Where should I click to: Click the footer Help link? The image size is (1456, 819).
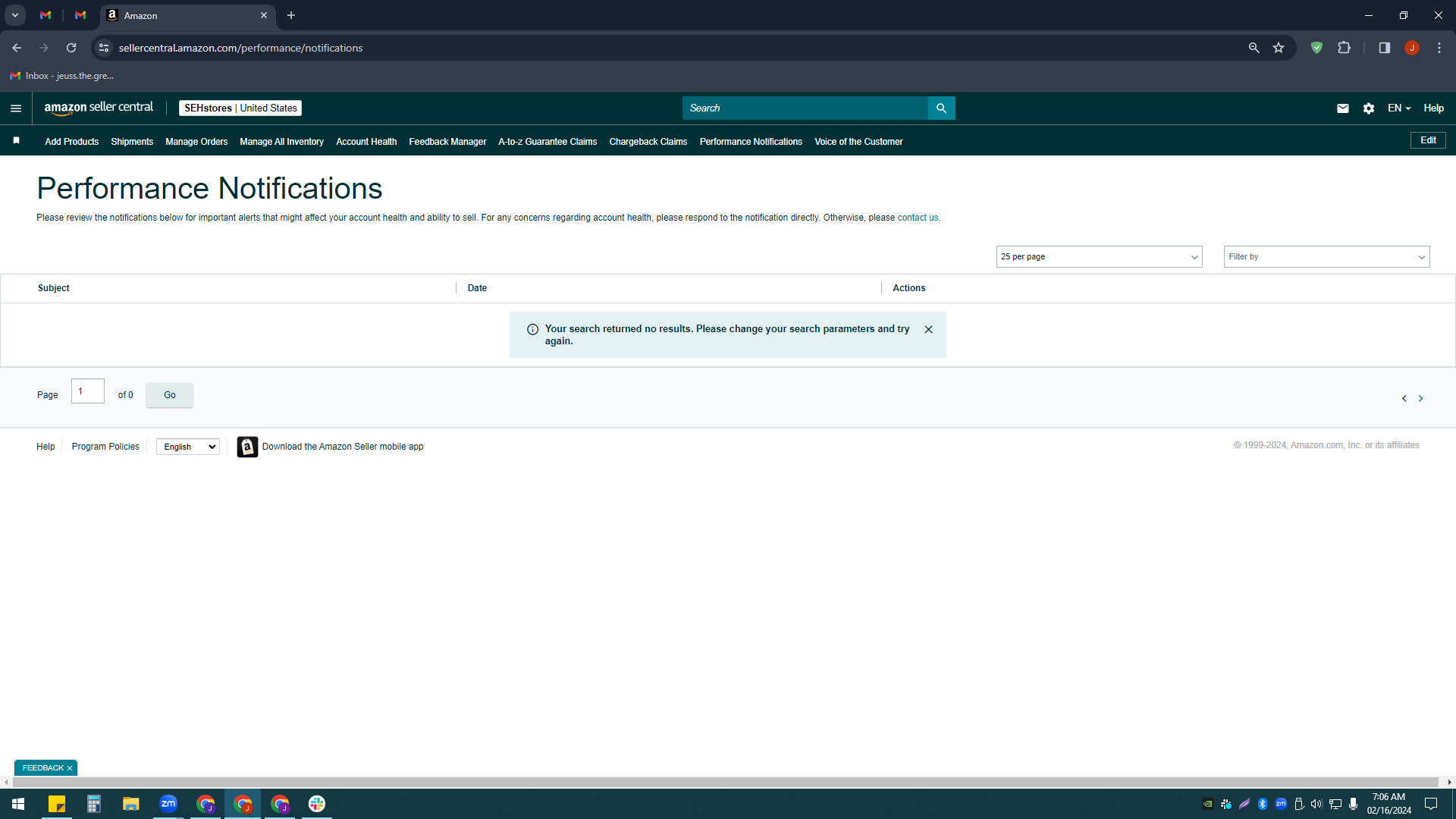point(45,447)
